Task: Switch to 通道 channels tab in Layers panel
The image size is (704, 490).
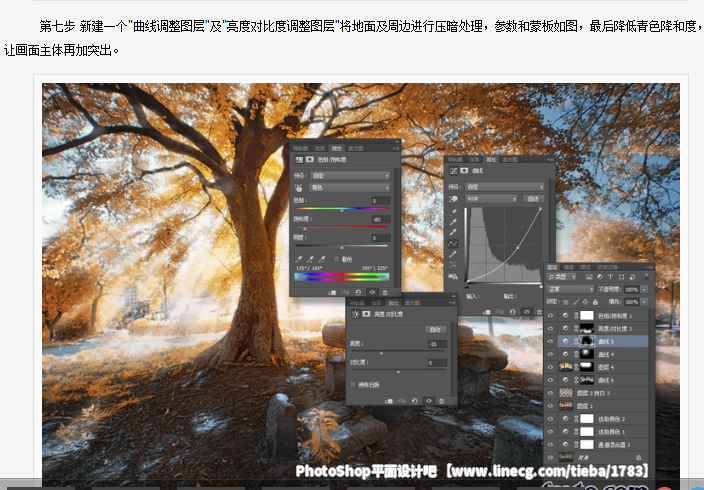Action: tap(569, 267)
